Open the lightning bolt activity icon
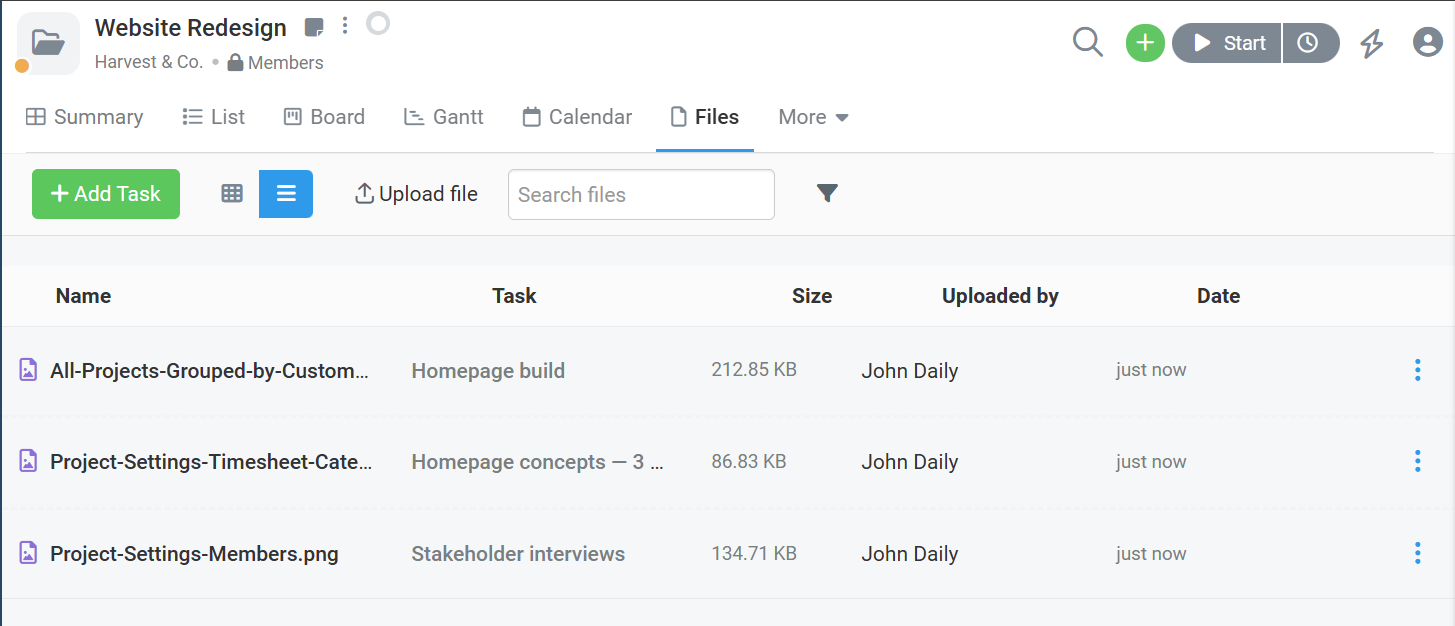Viewport: 1455px width, 626px height. 1371,43
